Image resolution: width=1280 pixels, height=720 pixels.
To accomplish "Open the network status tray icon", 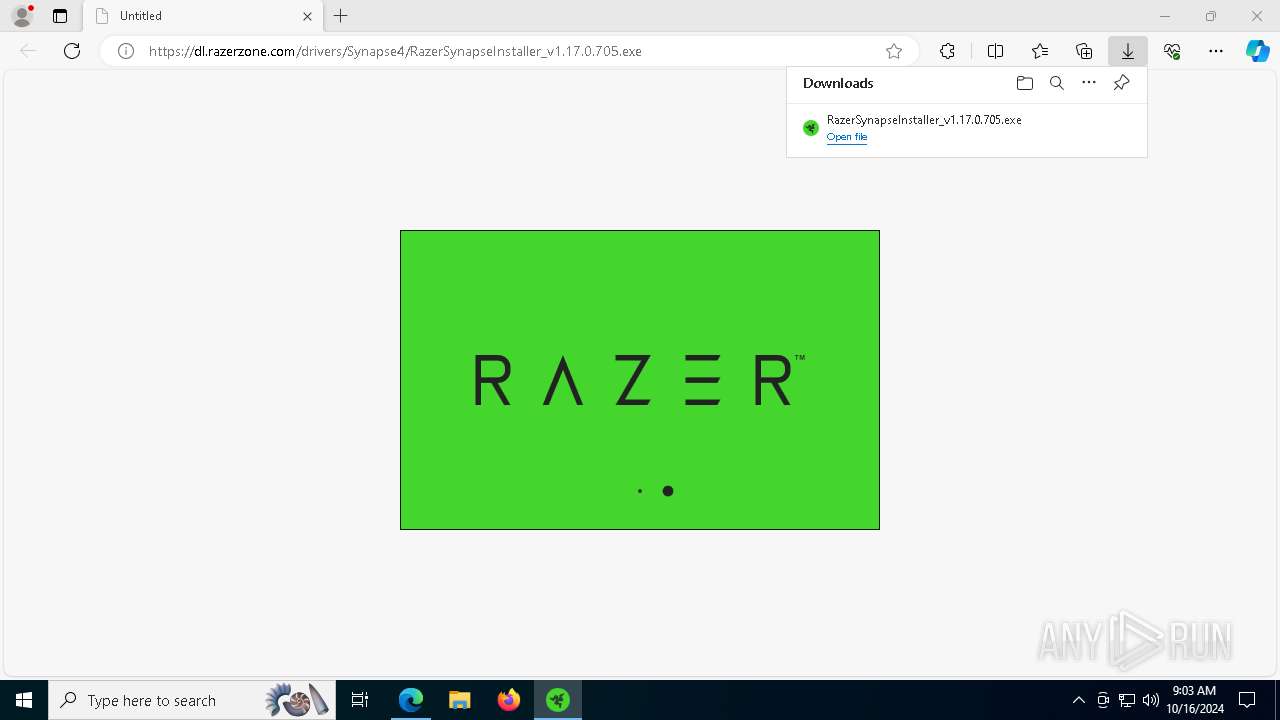I will 1127,700.
